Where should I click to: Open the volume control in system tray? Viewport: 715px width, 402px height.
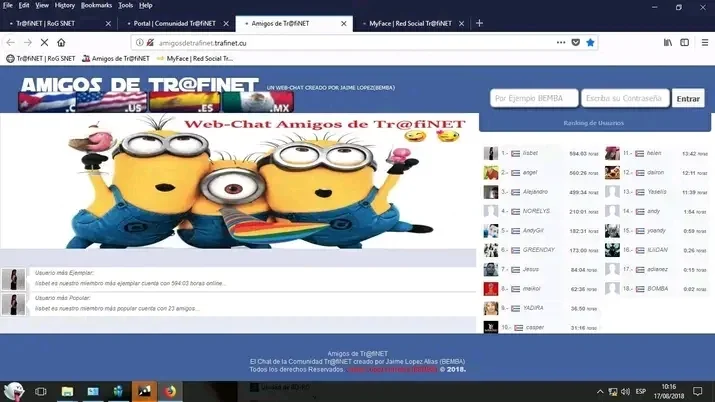click(626, 392)
